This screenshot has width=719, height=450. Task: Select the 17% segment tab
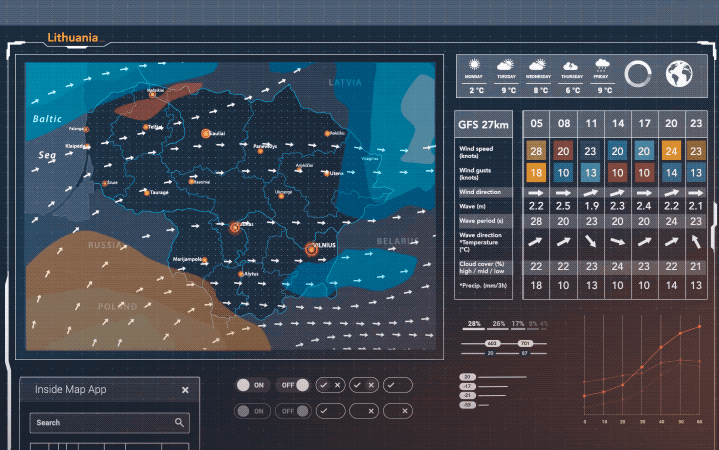coord(518,324)
